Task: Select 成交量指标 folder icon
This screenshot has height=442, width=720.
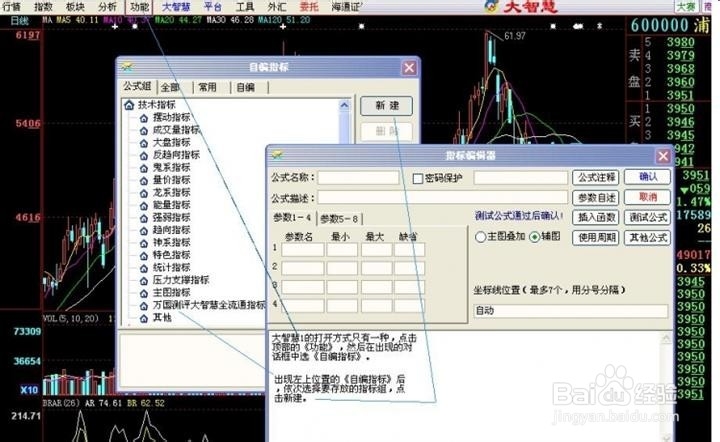Action: (x=144, y=130)
